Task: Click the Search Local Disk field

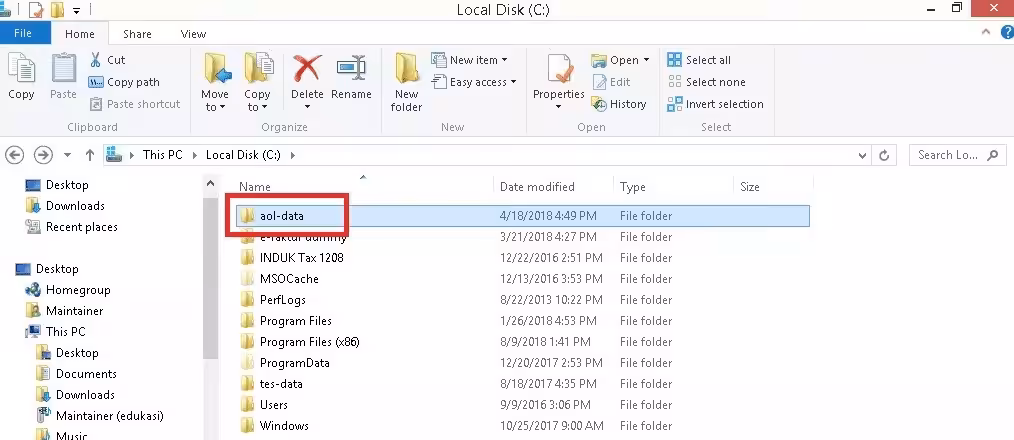Action: 958,155
